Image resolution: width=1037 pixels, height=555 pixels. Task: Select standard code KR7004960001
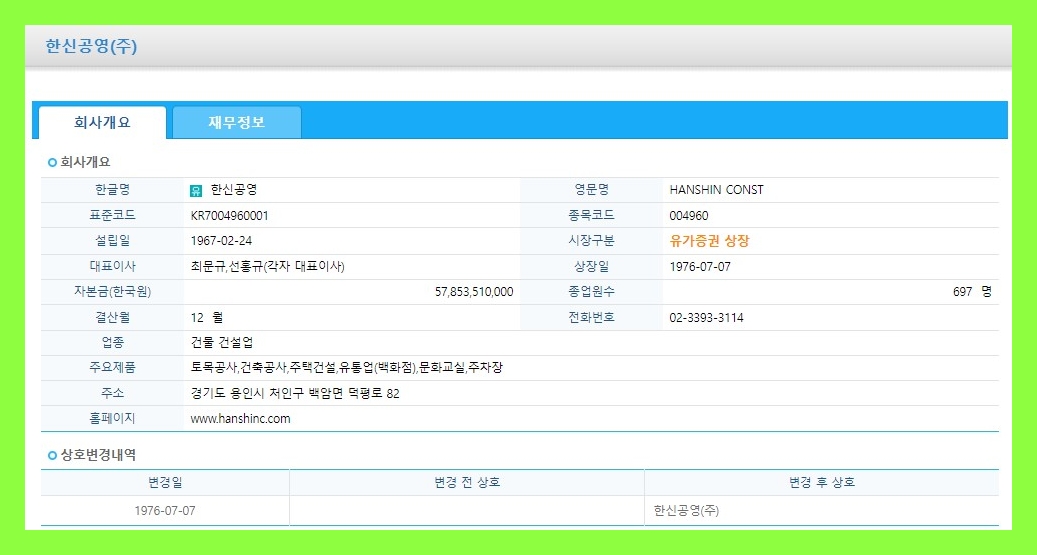pyautogui.click(x=229, y=216)
